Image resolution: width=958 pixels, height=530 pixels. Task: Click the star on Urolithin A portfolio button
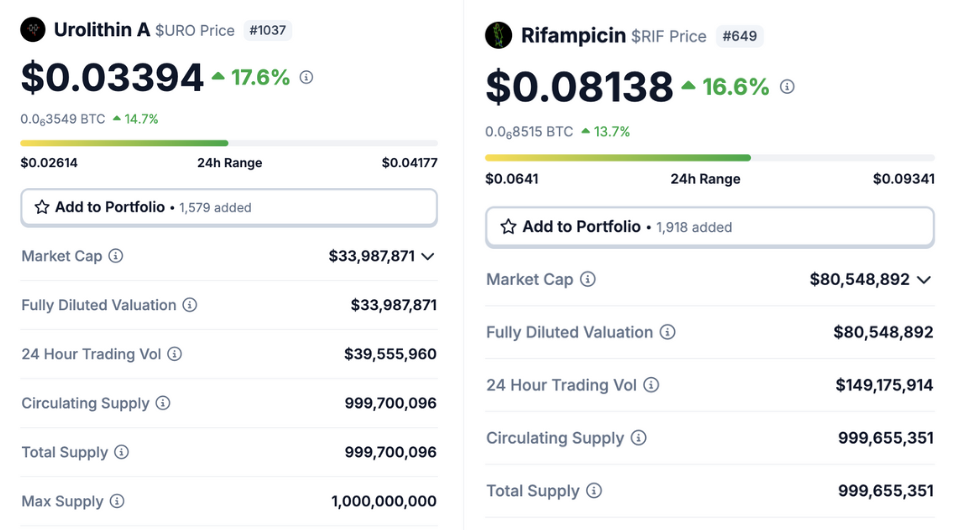click(x=42, y=207)
